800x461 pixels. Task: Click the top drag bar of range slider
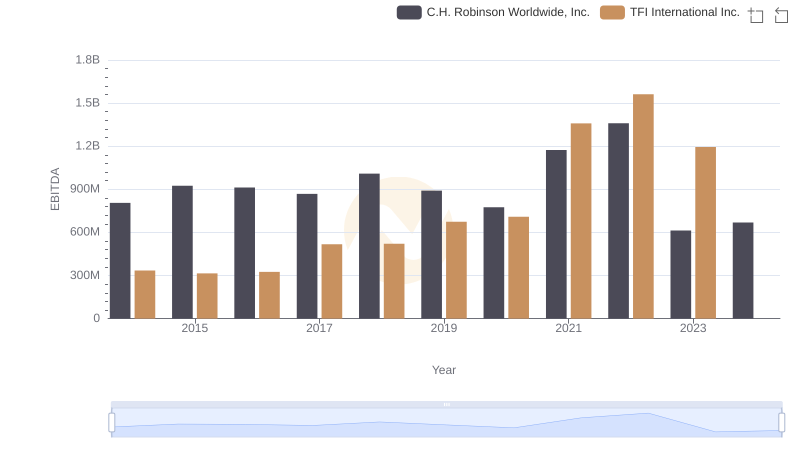pos(446,405)
